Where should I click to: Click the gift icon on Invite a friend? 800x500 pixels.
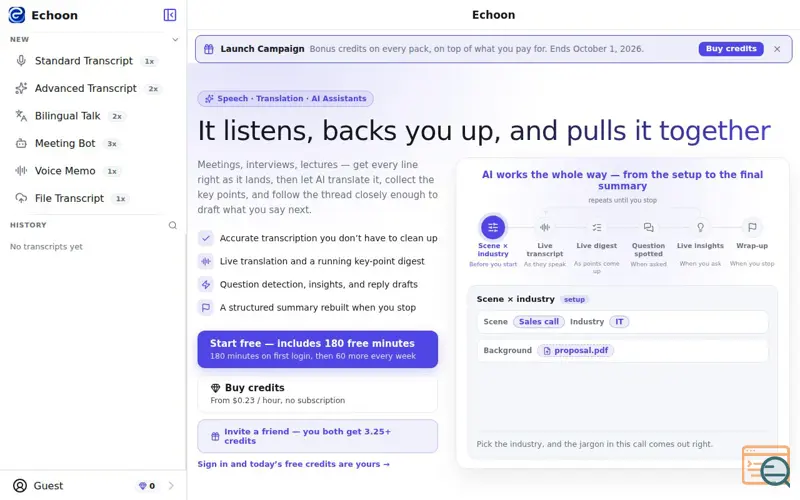pyautogui.click(x=215, y=436)
